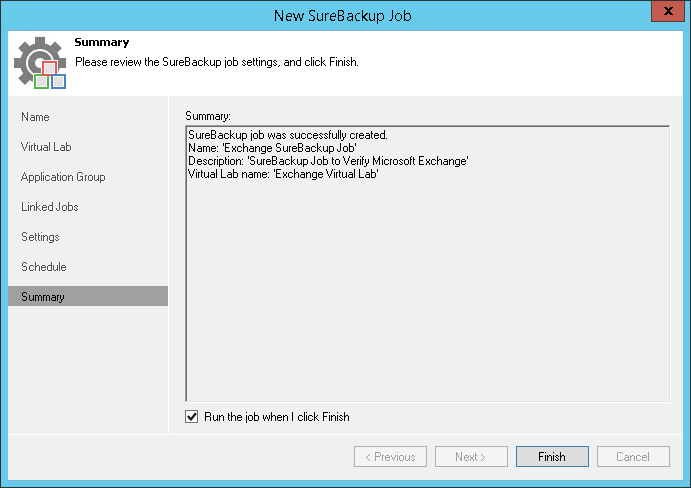Select the Summary step
The height and width of the screenshot is (488, 691).
point(43,297)
